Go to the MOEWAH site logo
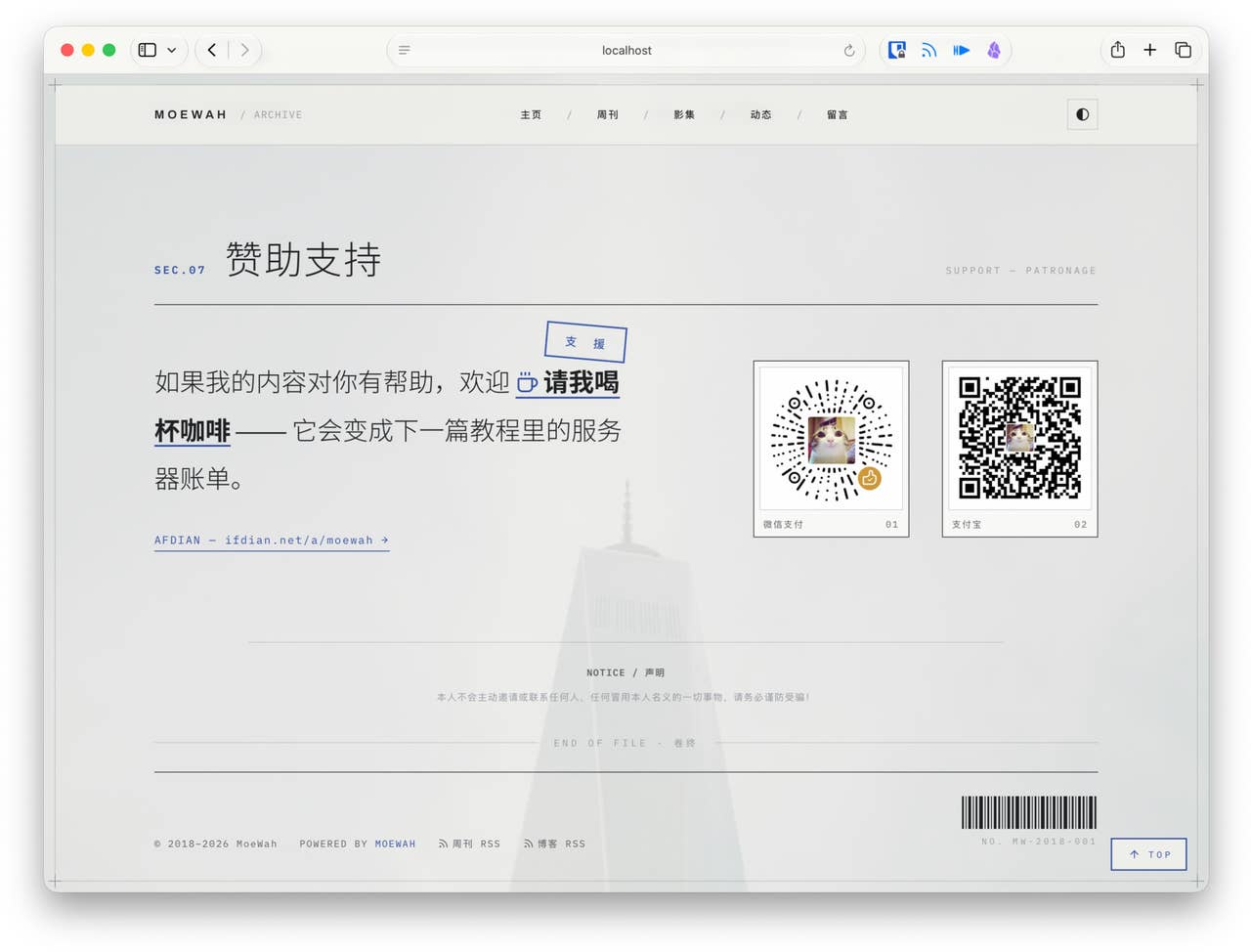 click(x=191, y=114)
